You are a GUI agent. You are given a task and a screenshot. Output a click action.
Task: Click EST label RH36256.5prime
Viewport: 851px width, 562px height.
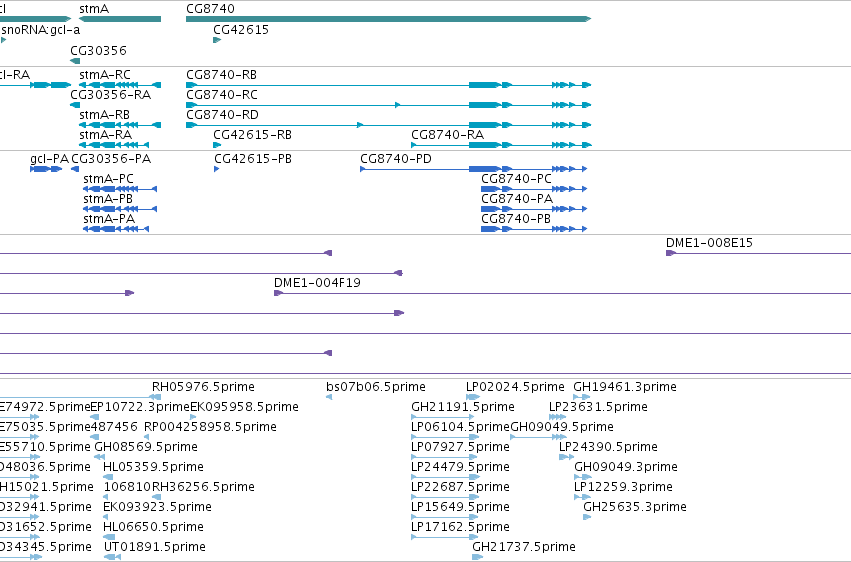[203, 488]
